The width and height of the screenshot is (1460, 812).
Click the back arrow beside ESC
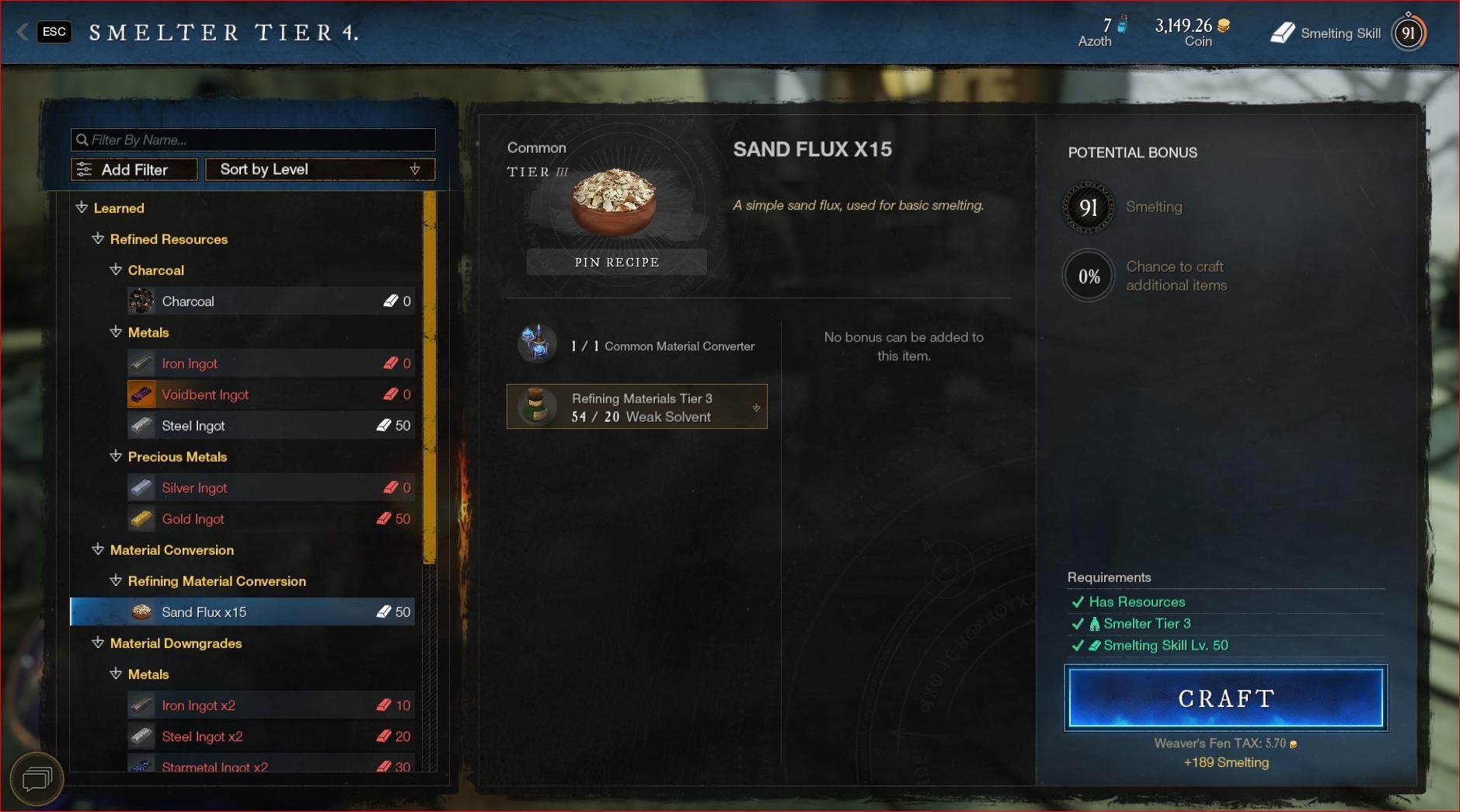coord(23,32)
